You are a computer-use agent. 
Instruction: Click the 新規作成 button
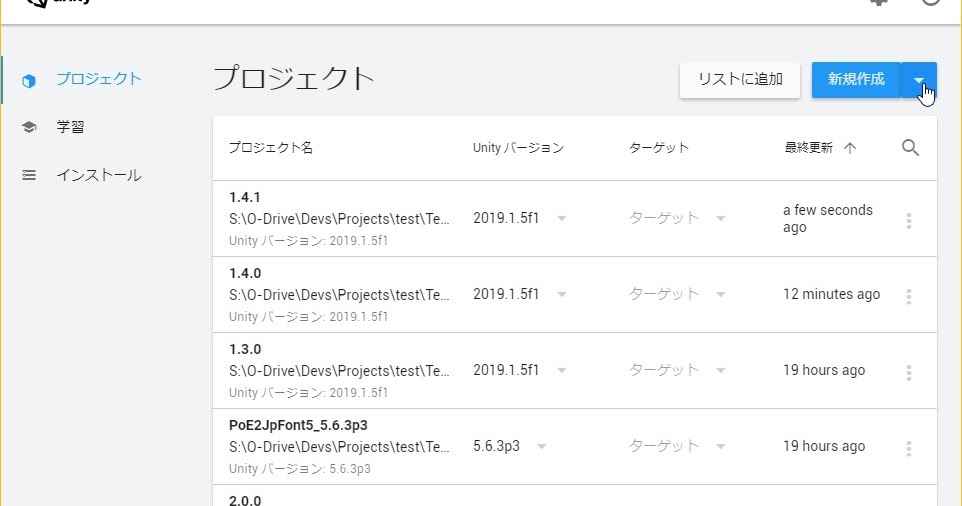tap(856, 80)
